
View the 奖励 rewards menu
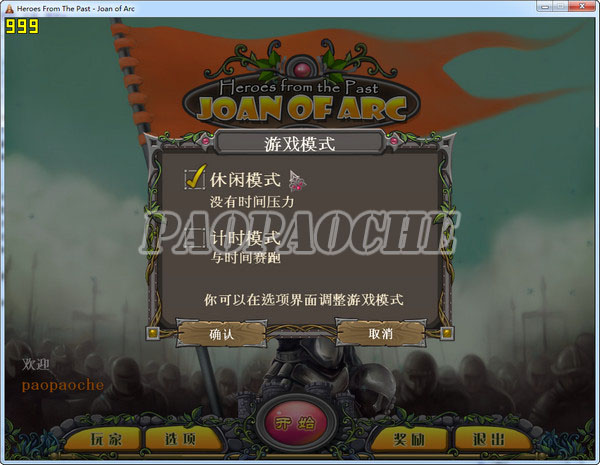point(409,439)
